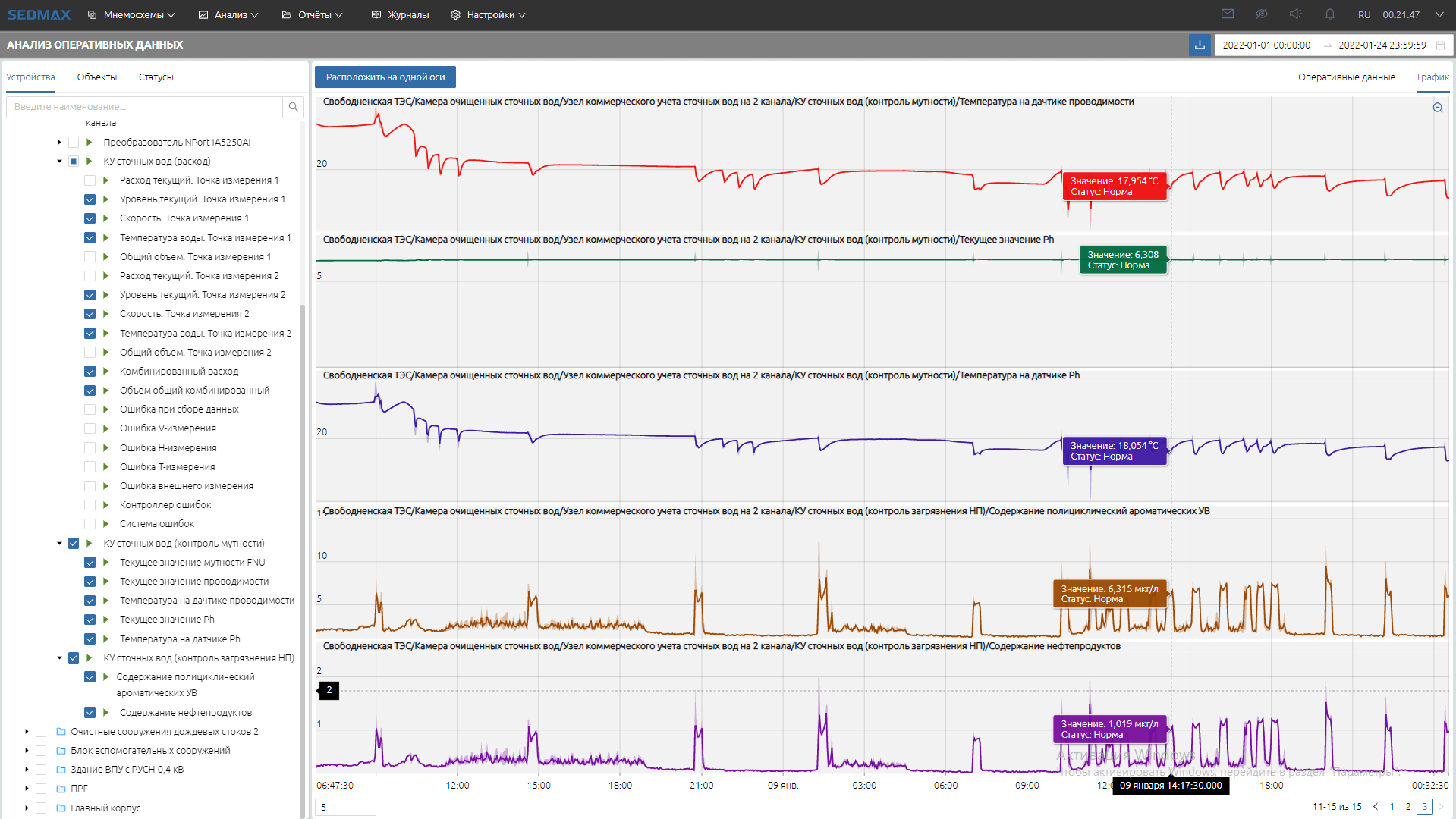Open the calendar icon in date range
The width and height of the screenshot is (1456, 819).
click(x=1440, y=45)
